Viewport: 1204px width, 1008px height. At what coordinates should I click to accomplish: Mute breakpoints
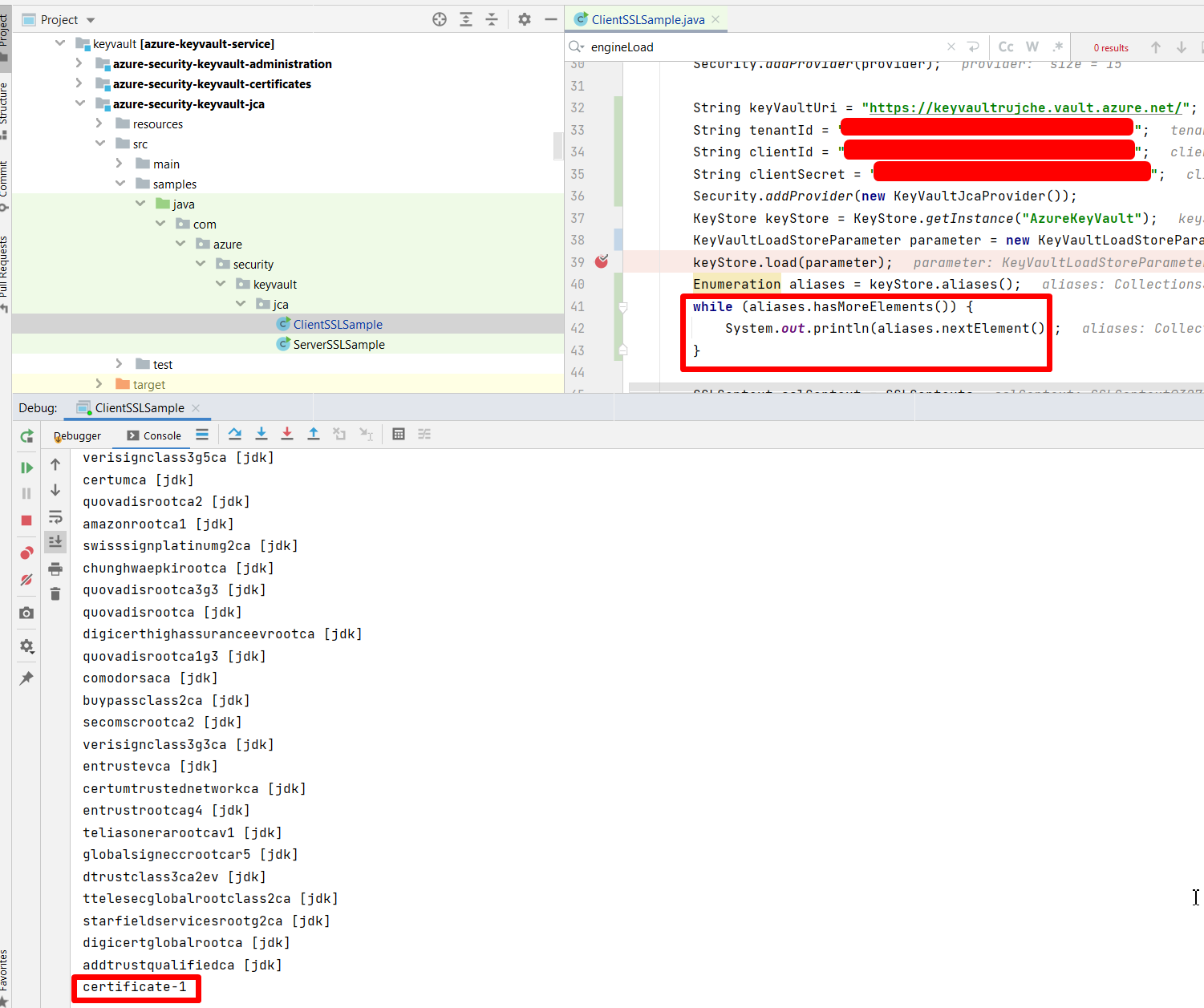pos(26,579)
